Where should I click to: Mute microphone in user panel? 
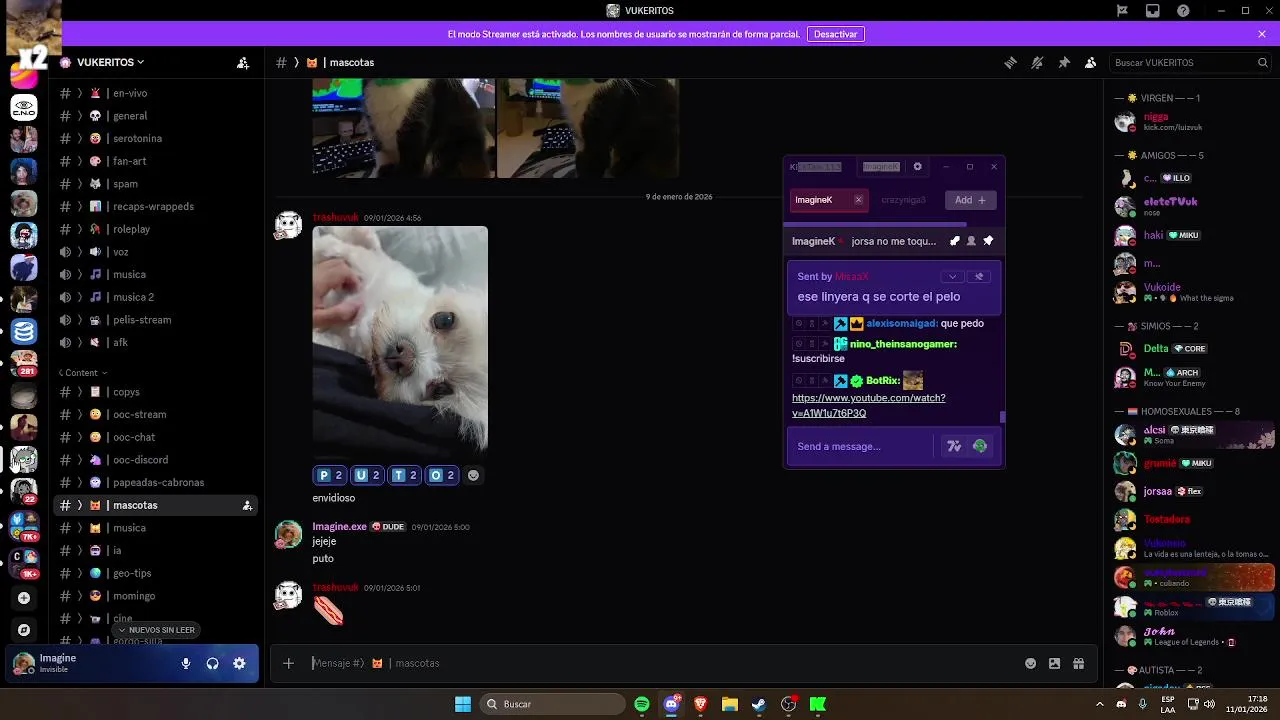(x=186, y=663)
